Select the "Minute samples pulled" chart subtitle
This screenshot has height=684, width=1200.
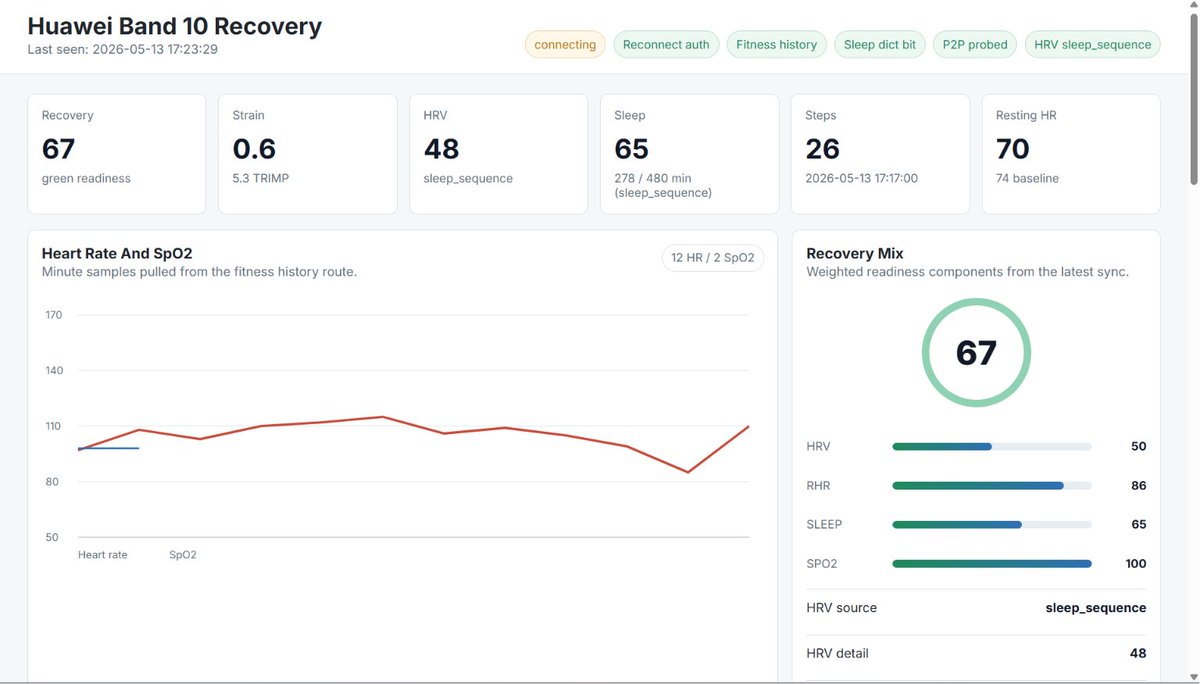pos(199,272)
